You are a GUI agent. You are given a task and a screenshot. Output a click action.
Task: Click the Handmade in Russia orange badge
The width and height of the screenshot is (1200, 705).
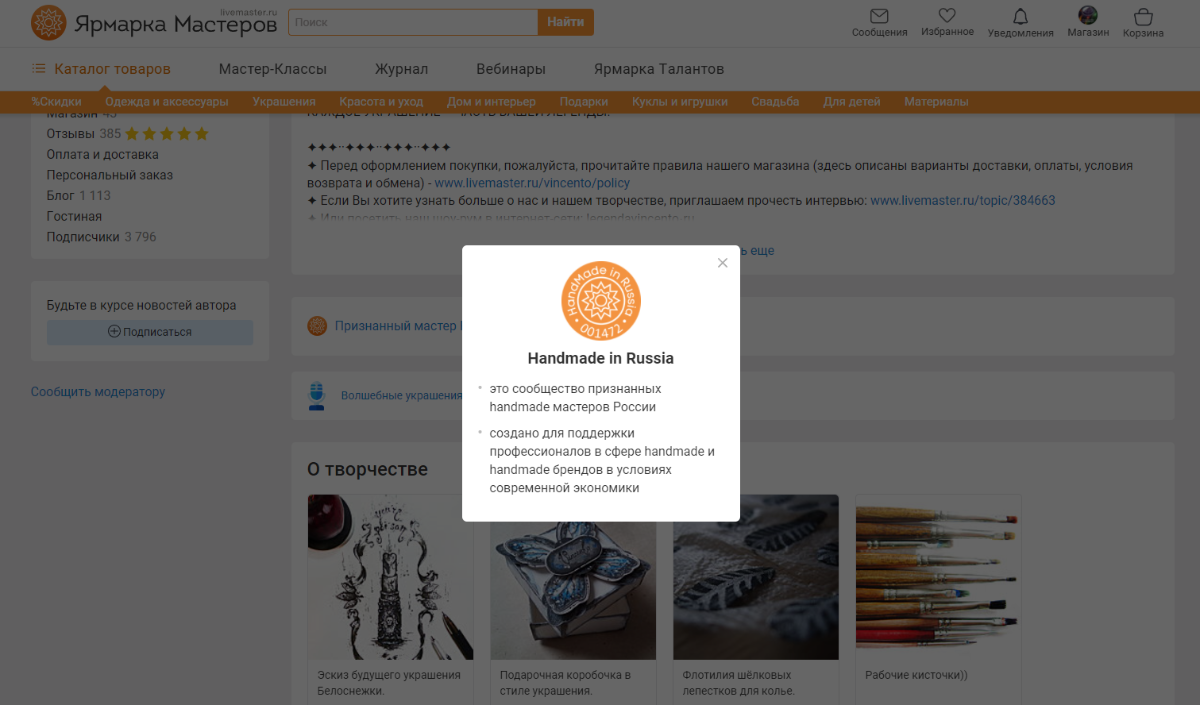point(601,300)
